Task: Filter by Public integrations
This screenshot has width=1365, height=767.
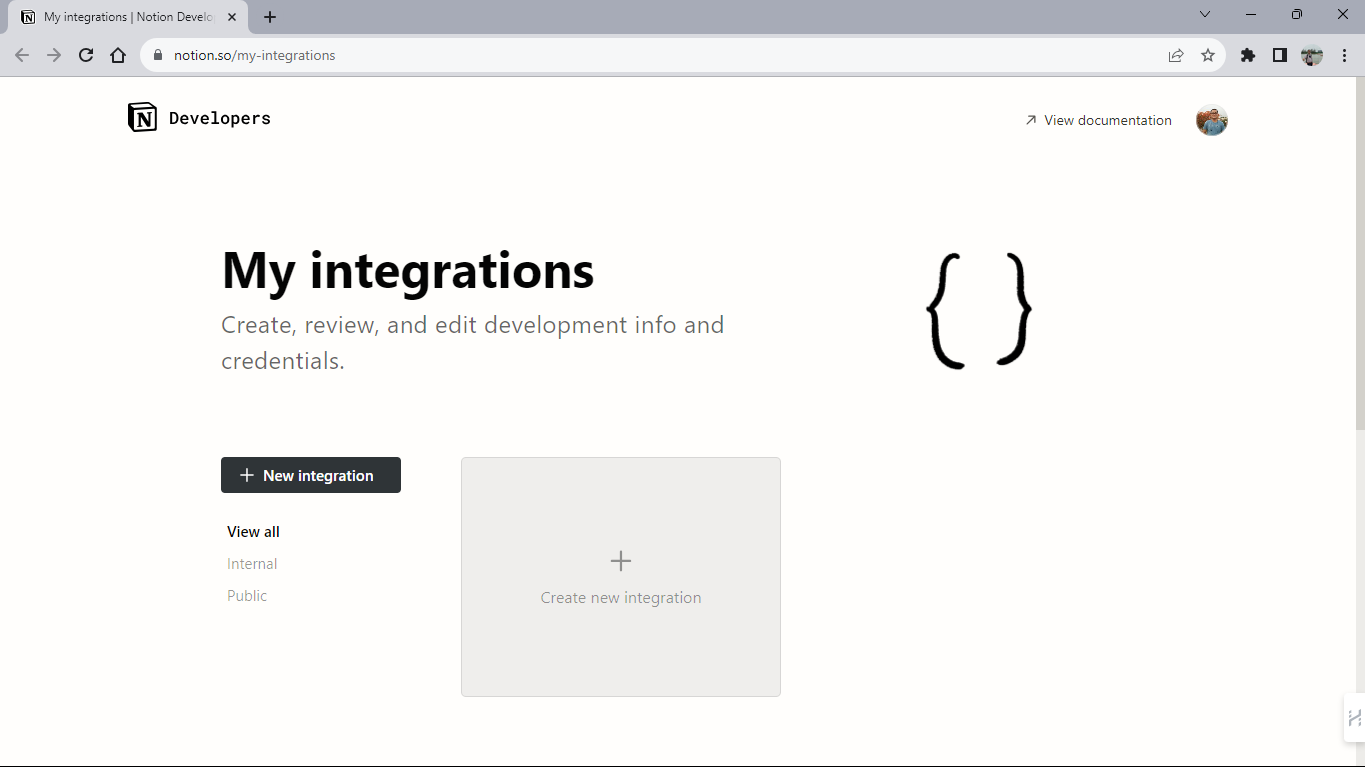Action: click(x=247, y=596)
